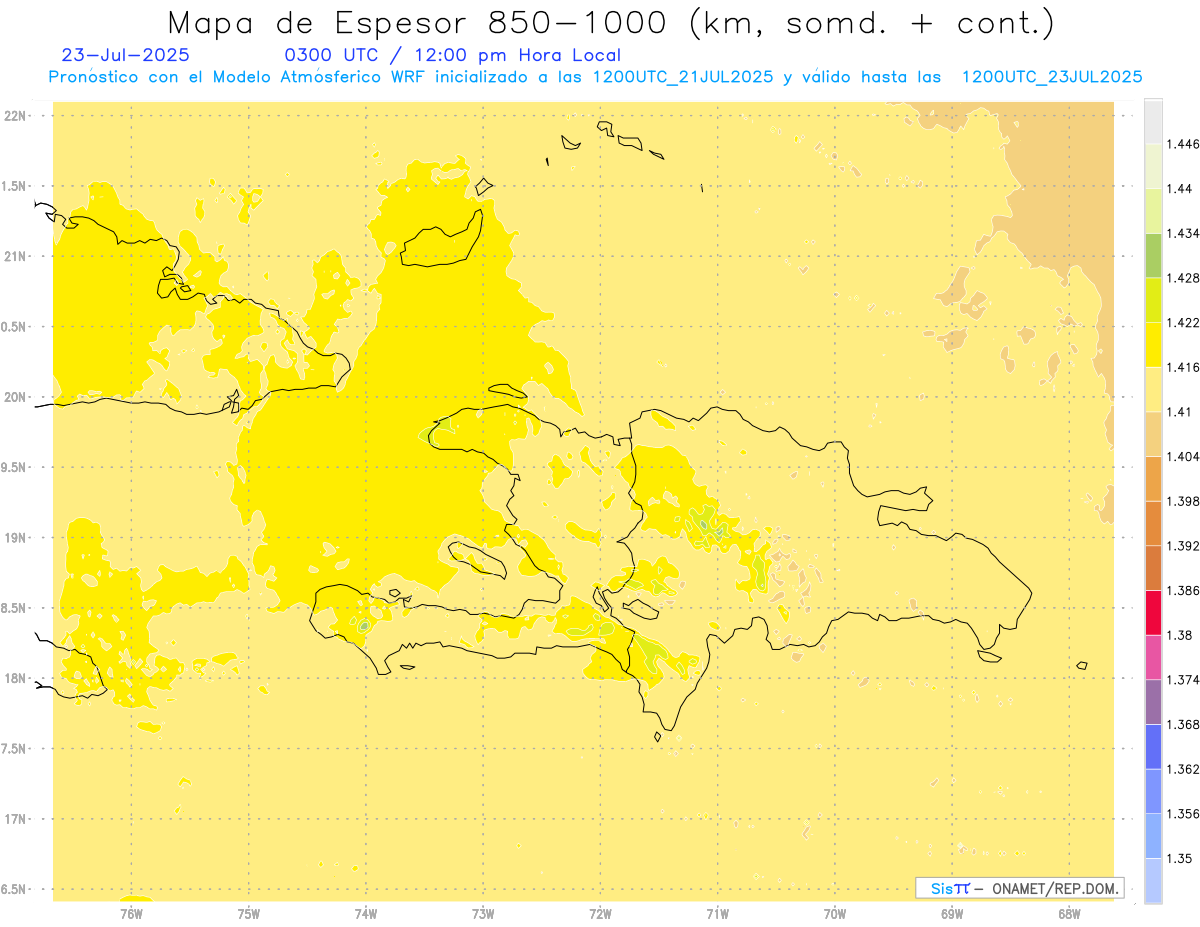Click the 70W longitude axis label
The image size is (1200, 927).
[835, 913]
